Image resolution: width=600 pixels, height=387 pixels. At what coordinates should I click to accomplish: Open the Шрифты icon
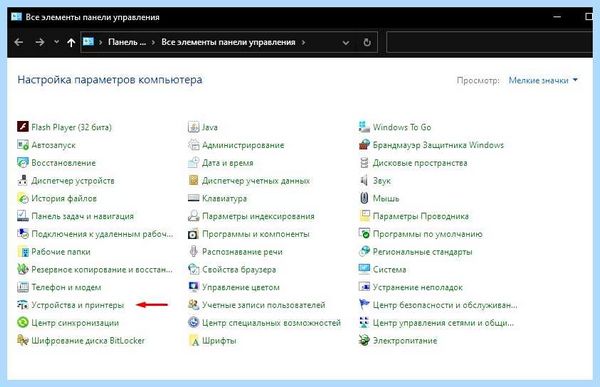pos(194,340)
